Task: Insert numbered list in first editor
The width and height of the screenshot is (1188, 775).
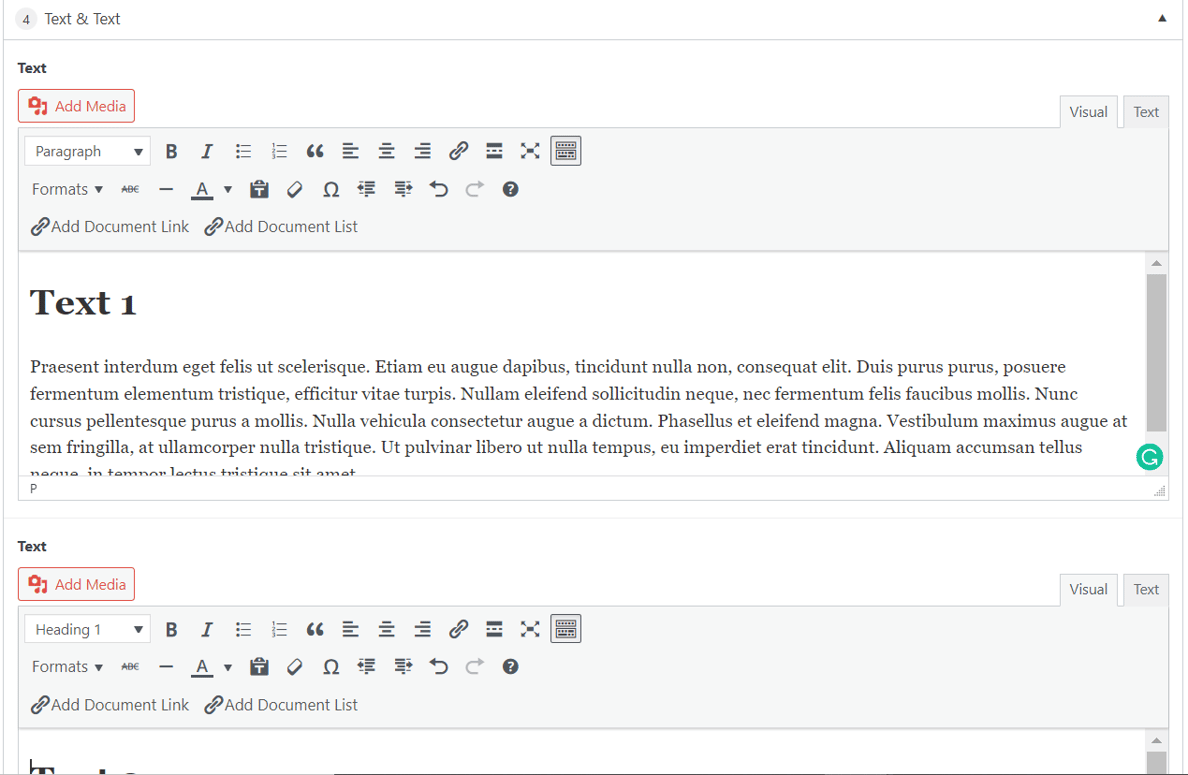Action: (279, 152)
